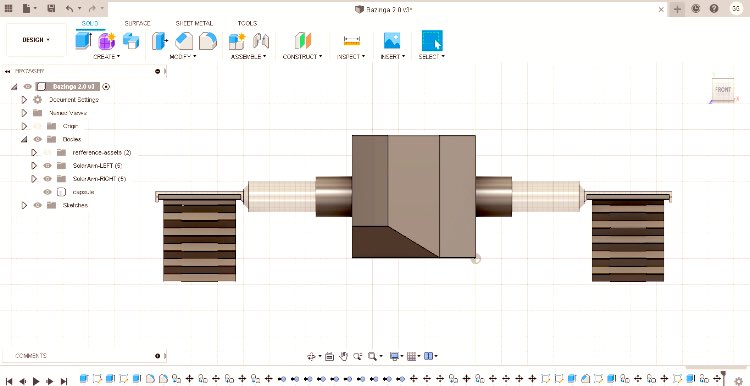Jump to the timeline end
The height and width of the screenshot is (386, 750).
(x=64, y=381)
